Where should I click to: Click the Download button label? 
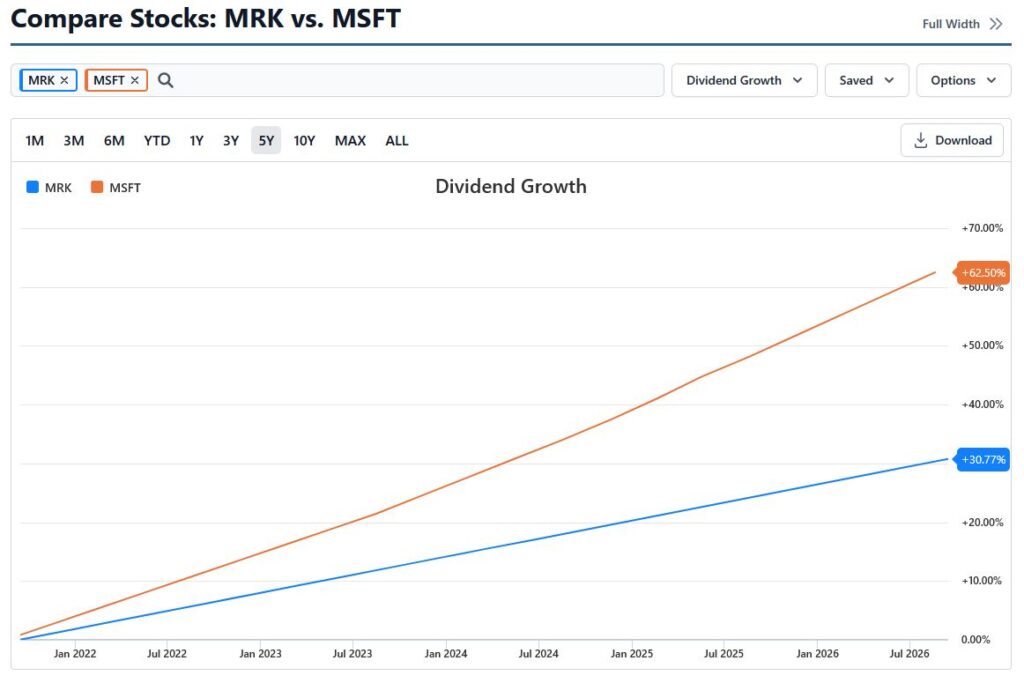pos(963,140)
